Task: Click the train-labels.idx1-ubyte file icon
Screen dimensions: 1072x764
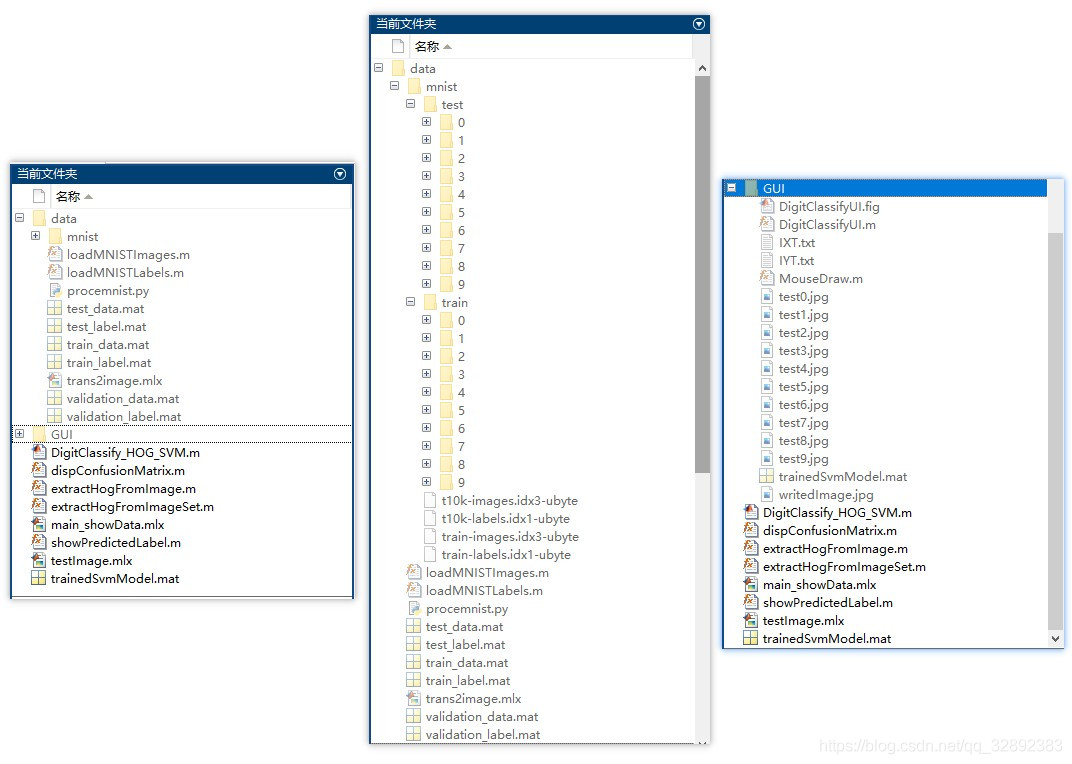Action: (430, 555)
